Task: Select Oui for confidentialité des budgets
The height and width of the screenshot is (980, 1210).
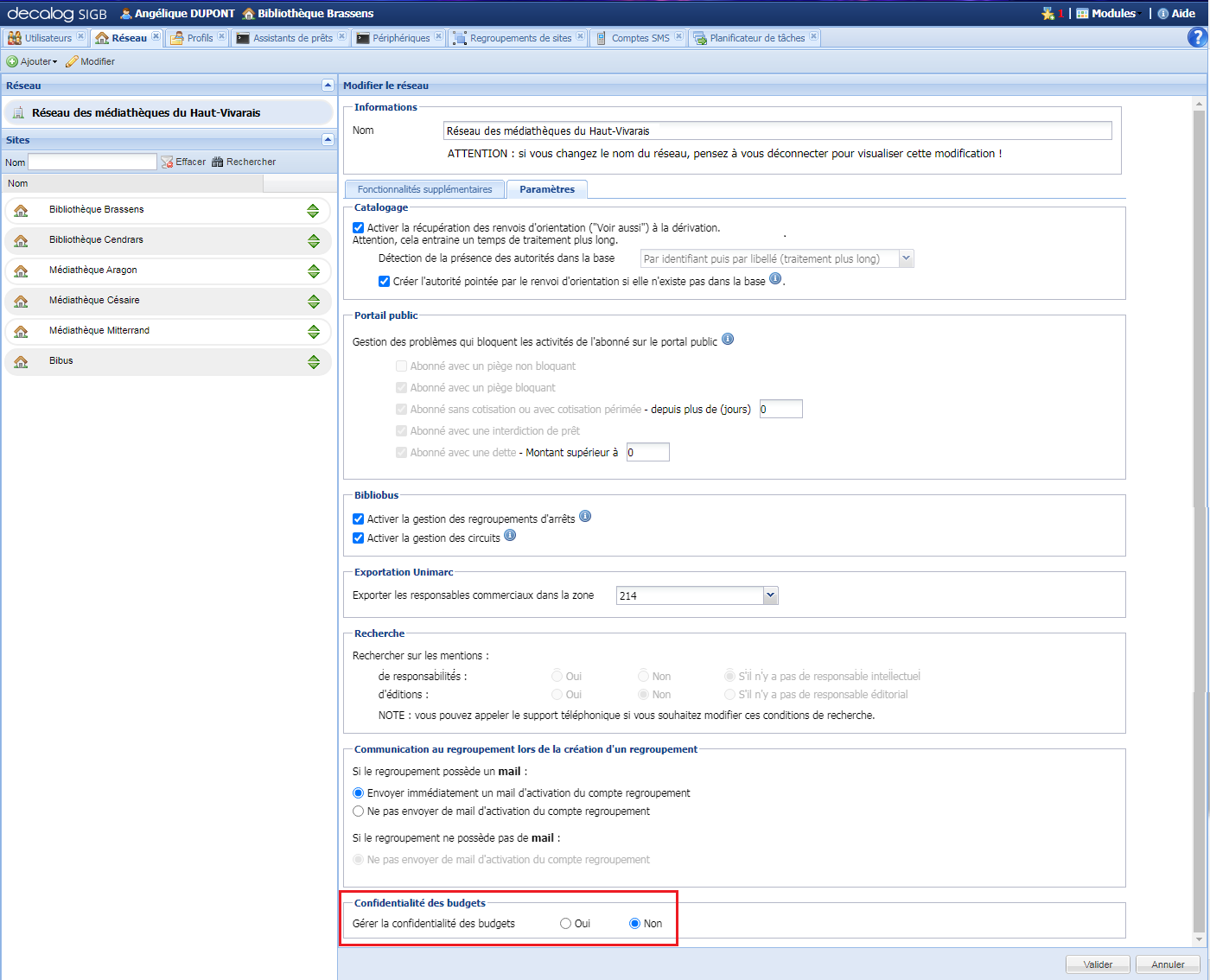Action: tap(566, 924)
